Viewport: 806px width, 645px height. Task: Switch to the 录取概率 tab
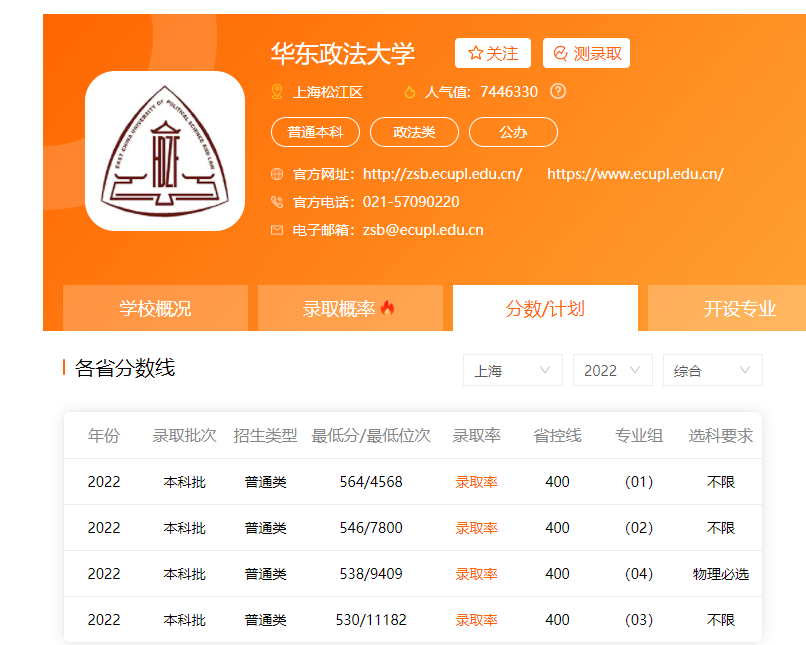tap(350, 308)
